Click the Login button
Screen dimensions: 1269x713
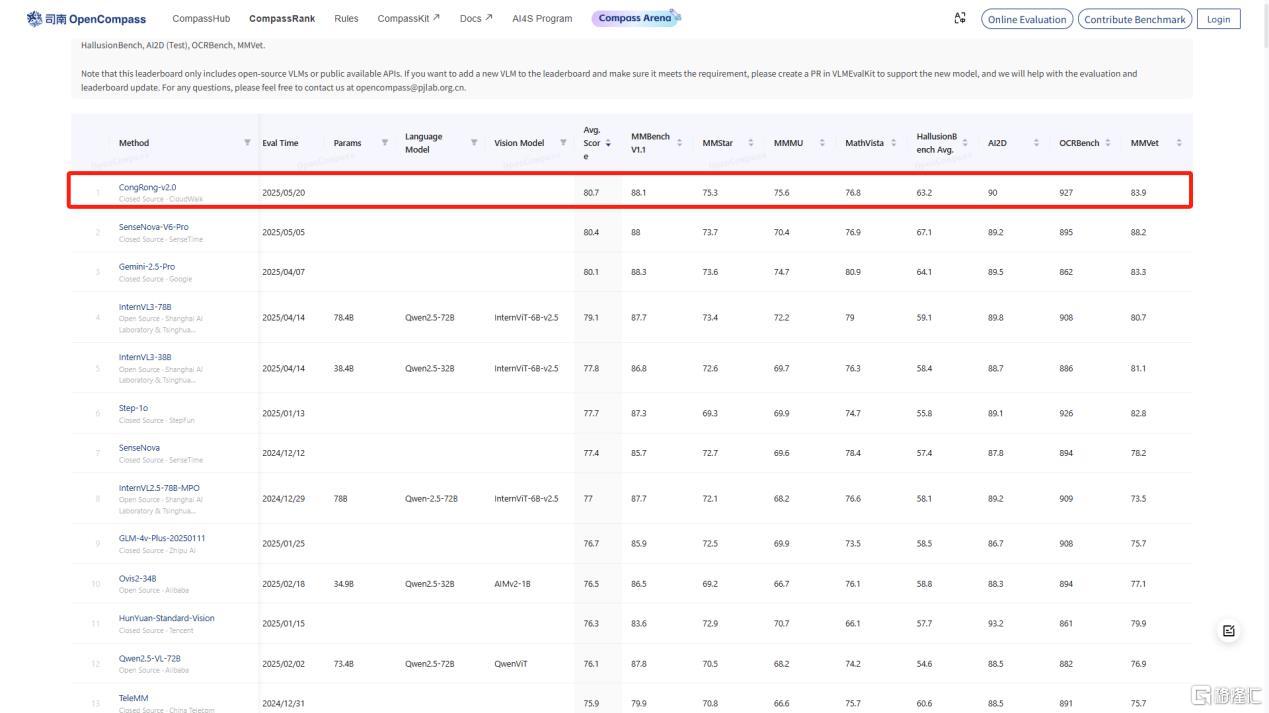tap(1218, 19)
